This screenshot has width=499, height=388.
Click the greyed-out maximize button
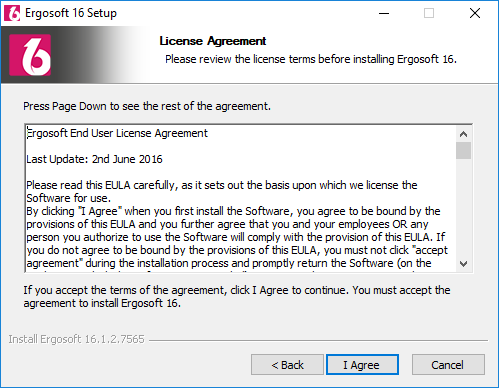point(429,13)
